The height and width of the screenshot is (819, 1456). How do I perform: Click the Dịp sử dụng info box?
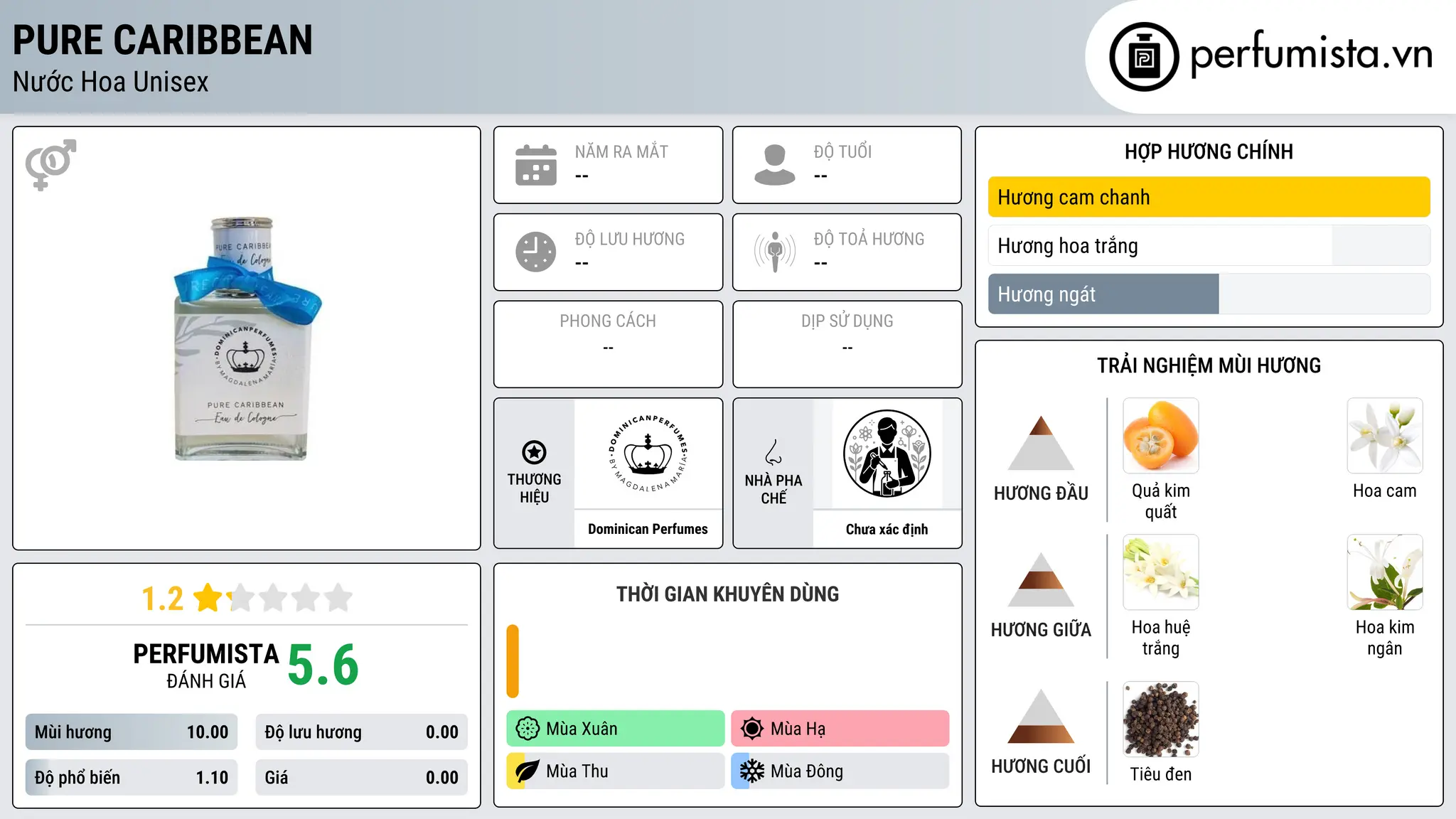pyautogui.click(x=847, y=344)
